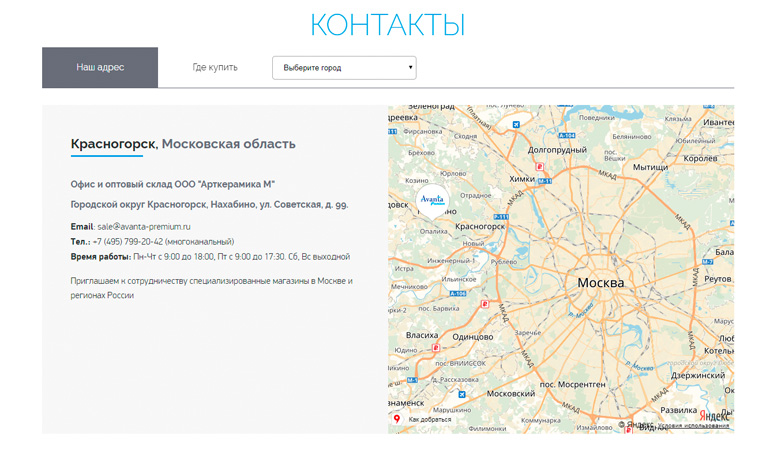Screen dimensions: 781x465
Task: Click the A-104 road badge on map
Action: pos(567,135)
